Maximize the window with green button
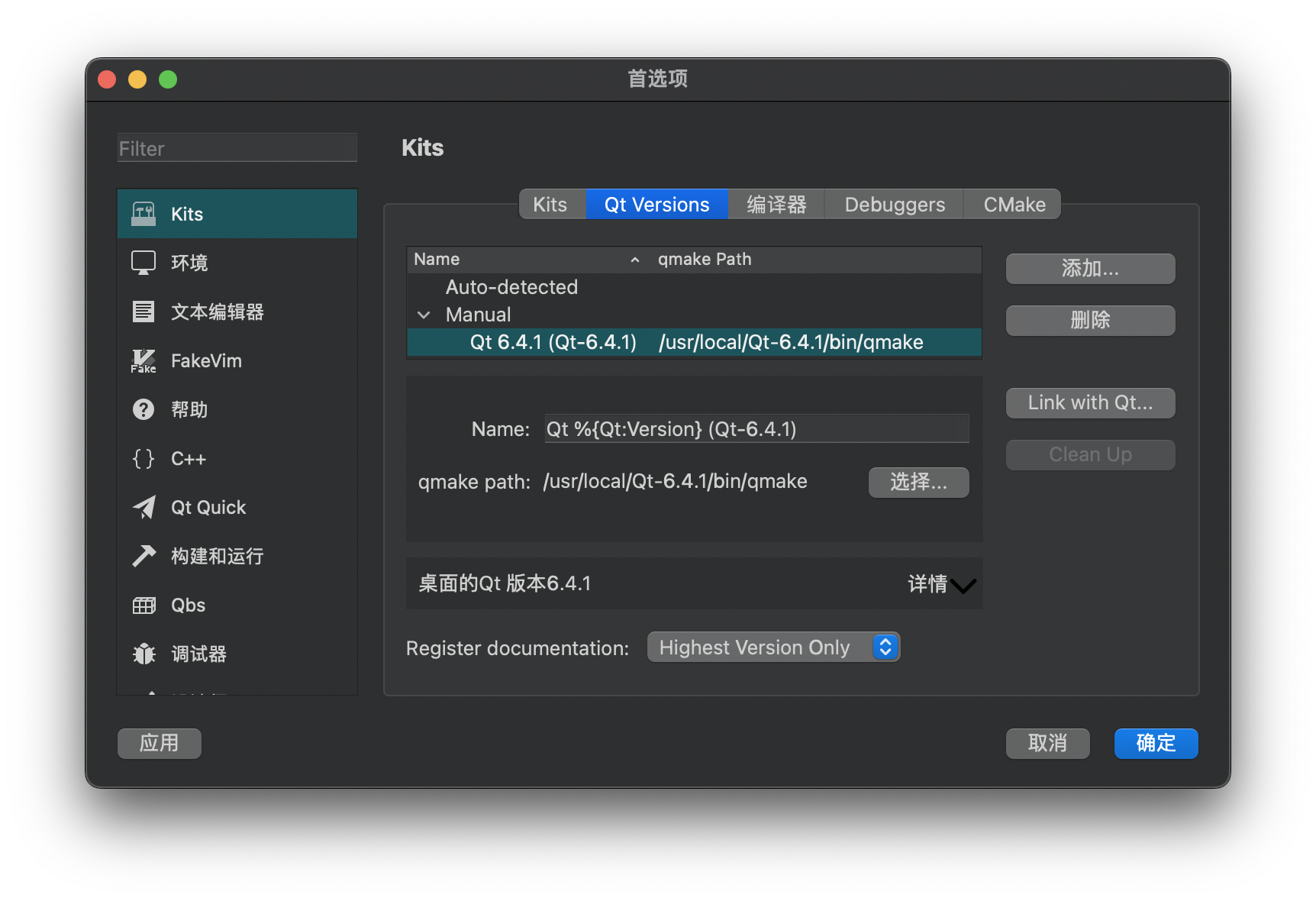 tap(168, 79)
